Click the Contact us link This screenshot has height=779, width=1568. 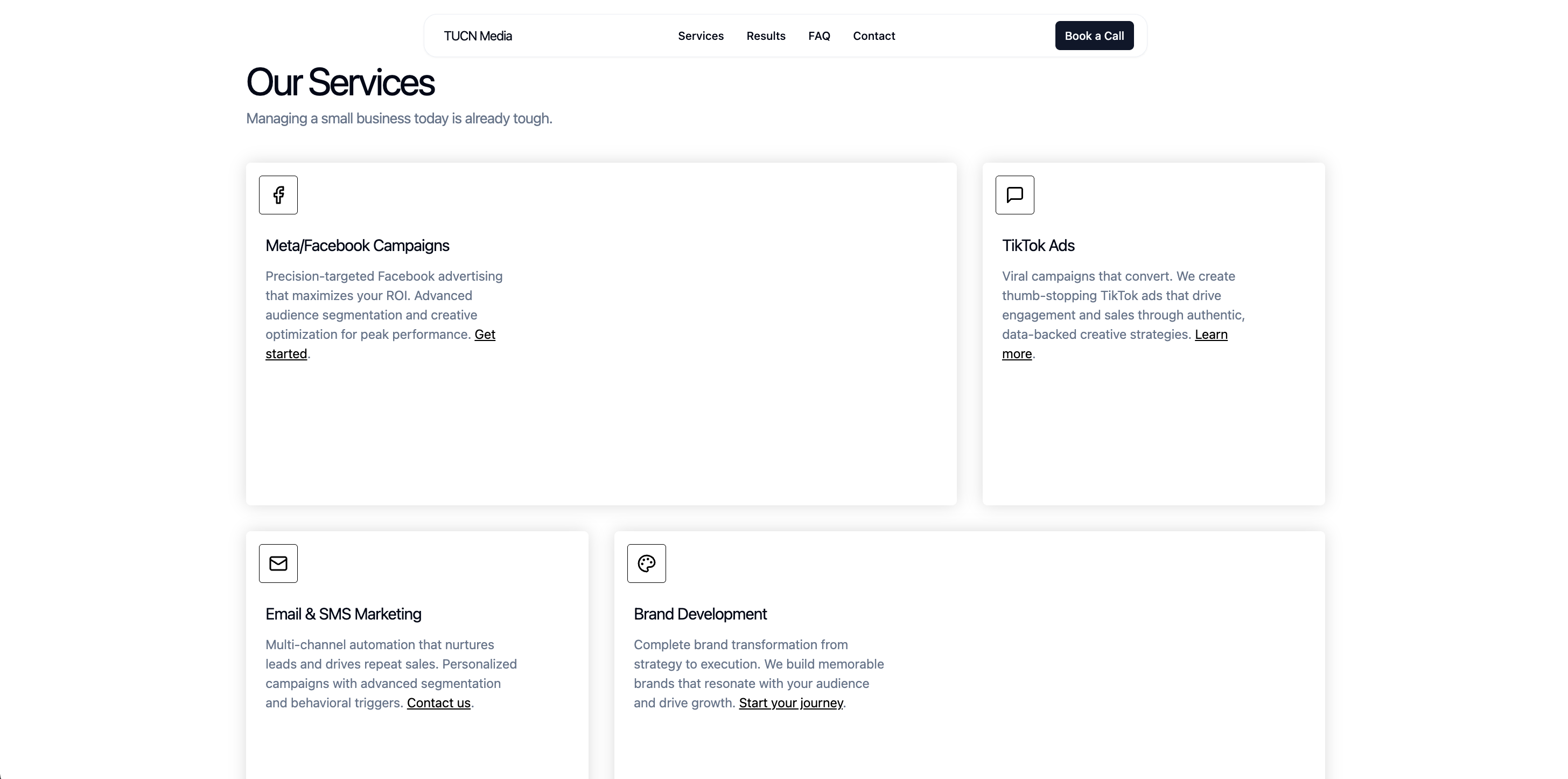438,703
